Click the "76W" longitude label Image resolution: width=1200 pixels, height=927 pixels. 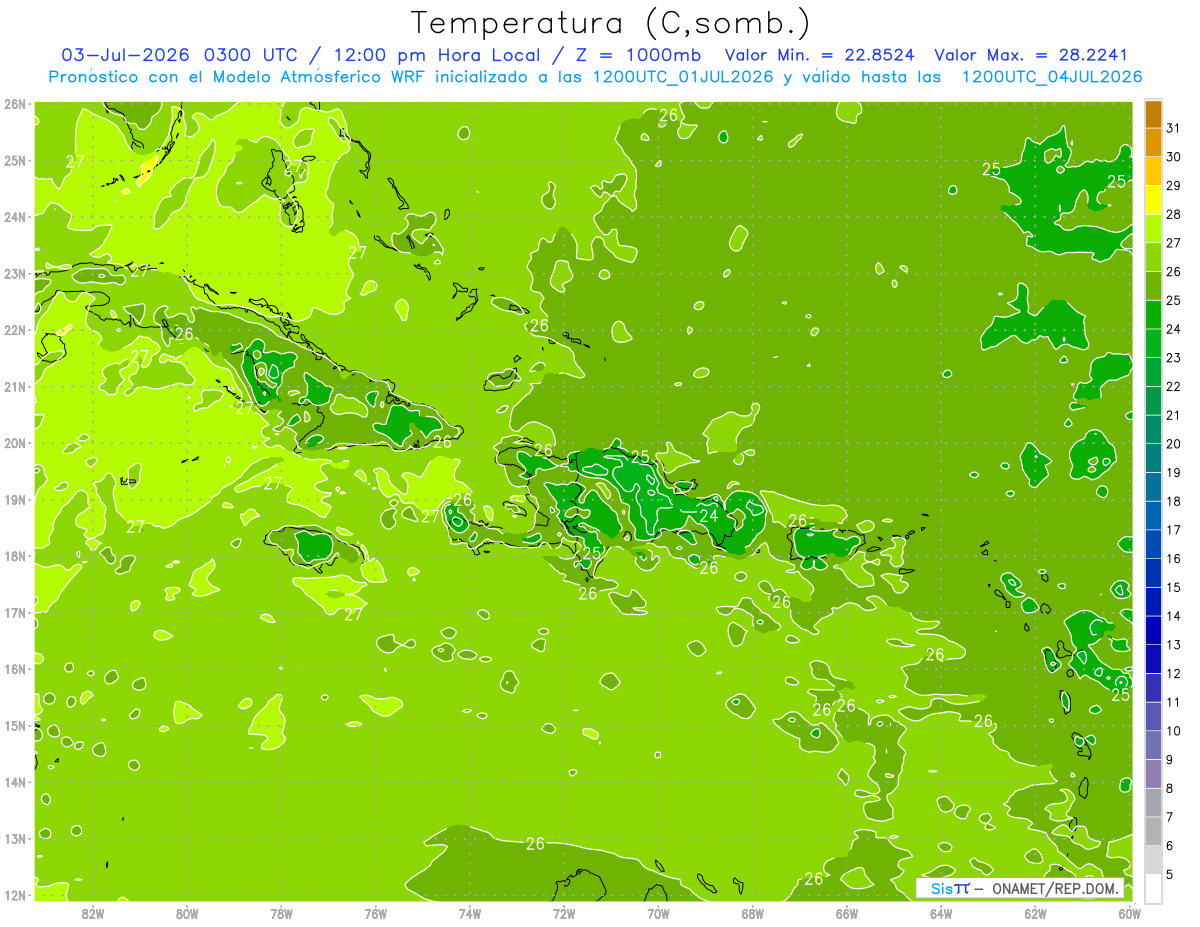[x=376, y=913]
